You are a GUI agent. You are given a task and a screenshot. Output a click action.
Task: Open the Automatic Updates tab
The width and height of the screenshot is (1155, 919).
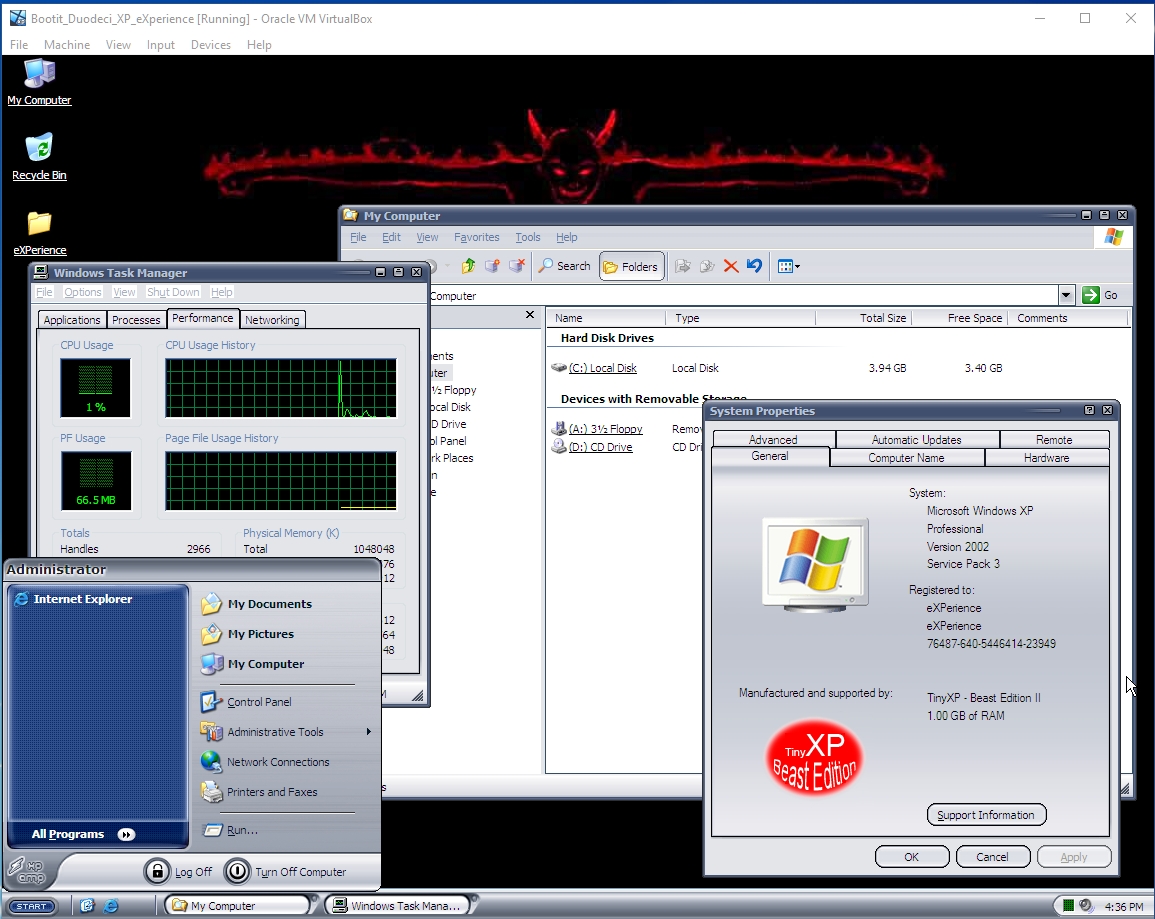(917, 440)
